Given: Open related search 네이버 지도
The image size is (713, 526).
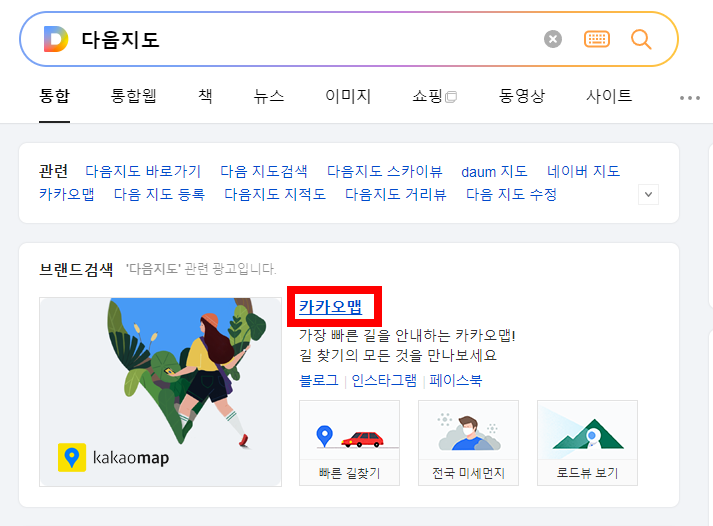Looking at the screenshot, I should (x=583, y=171).
